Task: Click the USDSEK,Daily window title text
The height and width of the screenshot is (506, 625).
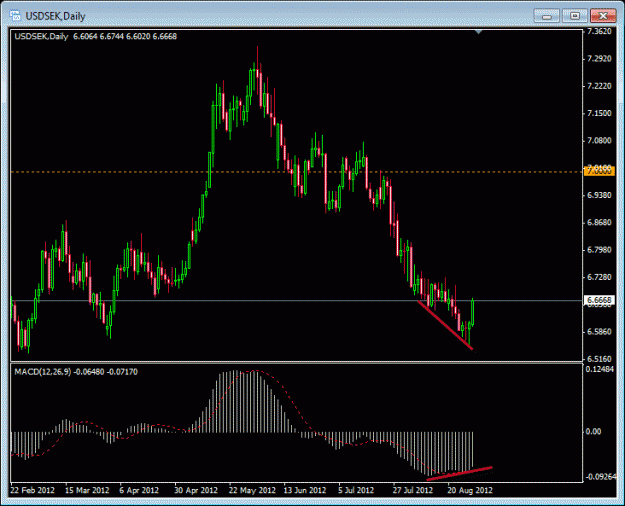Action: [x=55, y=16]
